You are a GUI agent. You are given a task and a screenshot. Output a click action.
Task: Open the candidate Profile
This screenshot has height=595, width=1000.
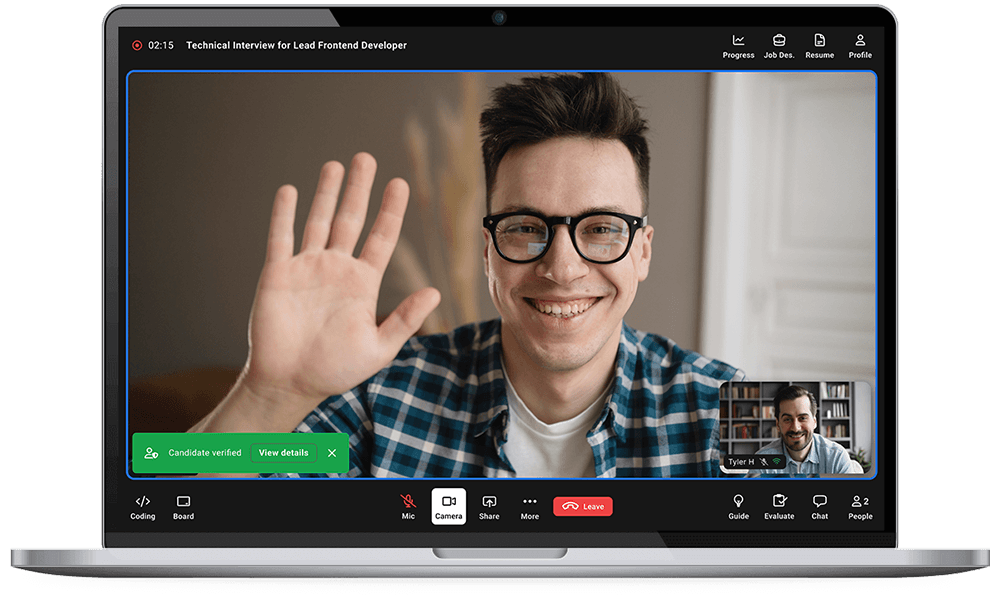[859, 46]
